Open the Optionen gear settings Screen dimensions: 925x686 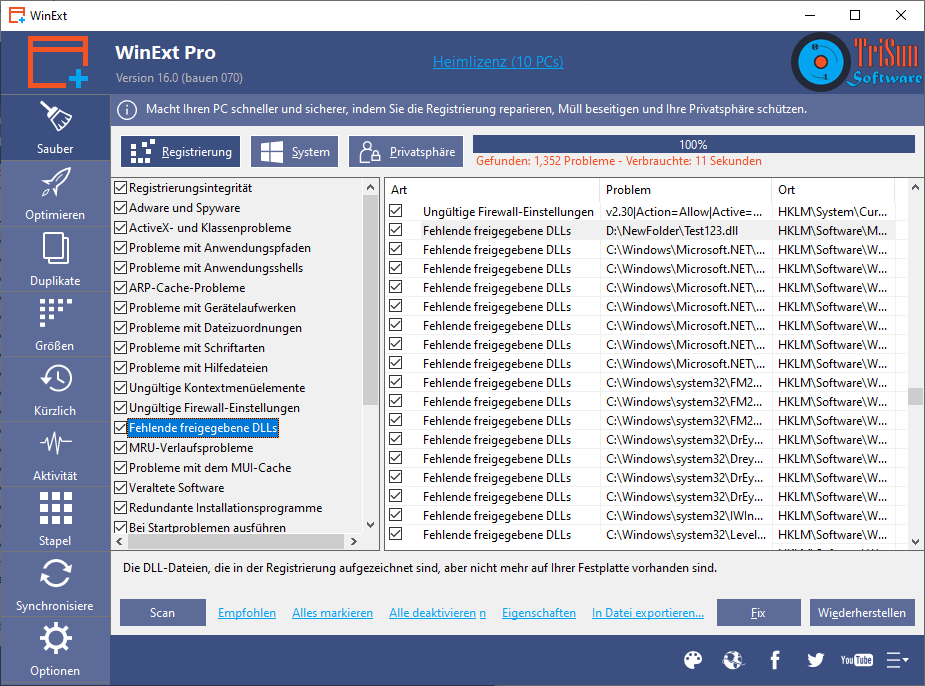55,649
